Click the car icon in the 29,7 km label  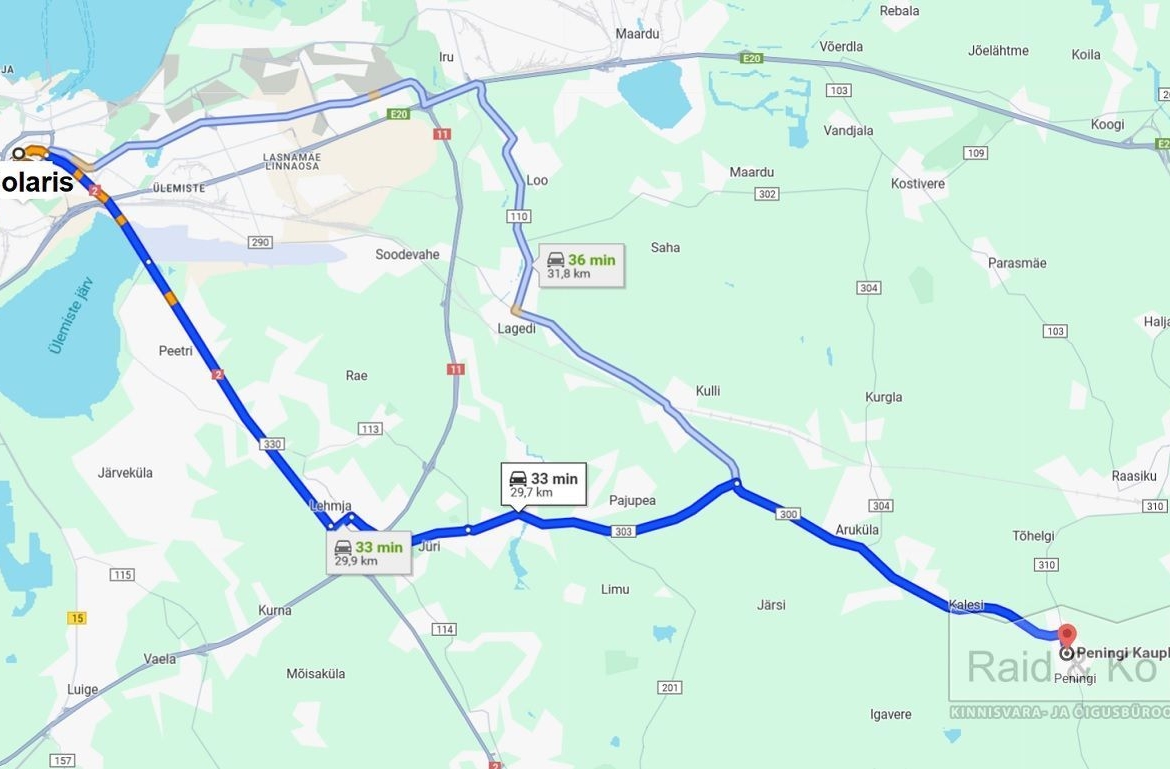pyautogui.click(x=518, y=478)
